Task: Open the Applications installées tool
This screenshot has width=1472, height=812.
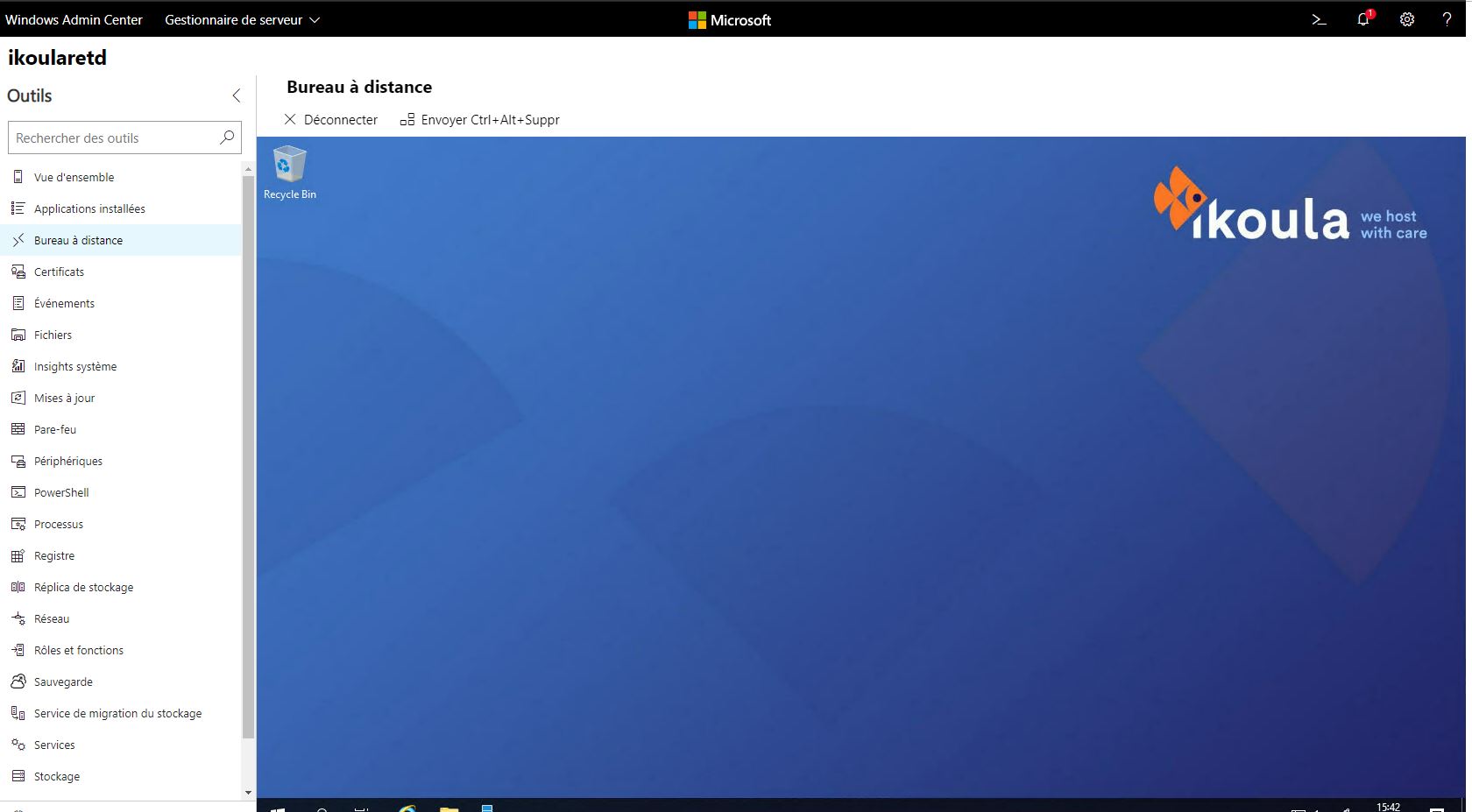Action: [121, 208]
